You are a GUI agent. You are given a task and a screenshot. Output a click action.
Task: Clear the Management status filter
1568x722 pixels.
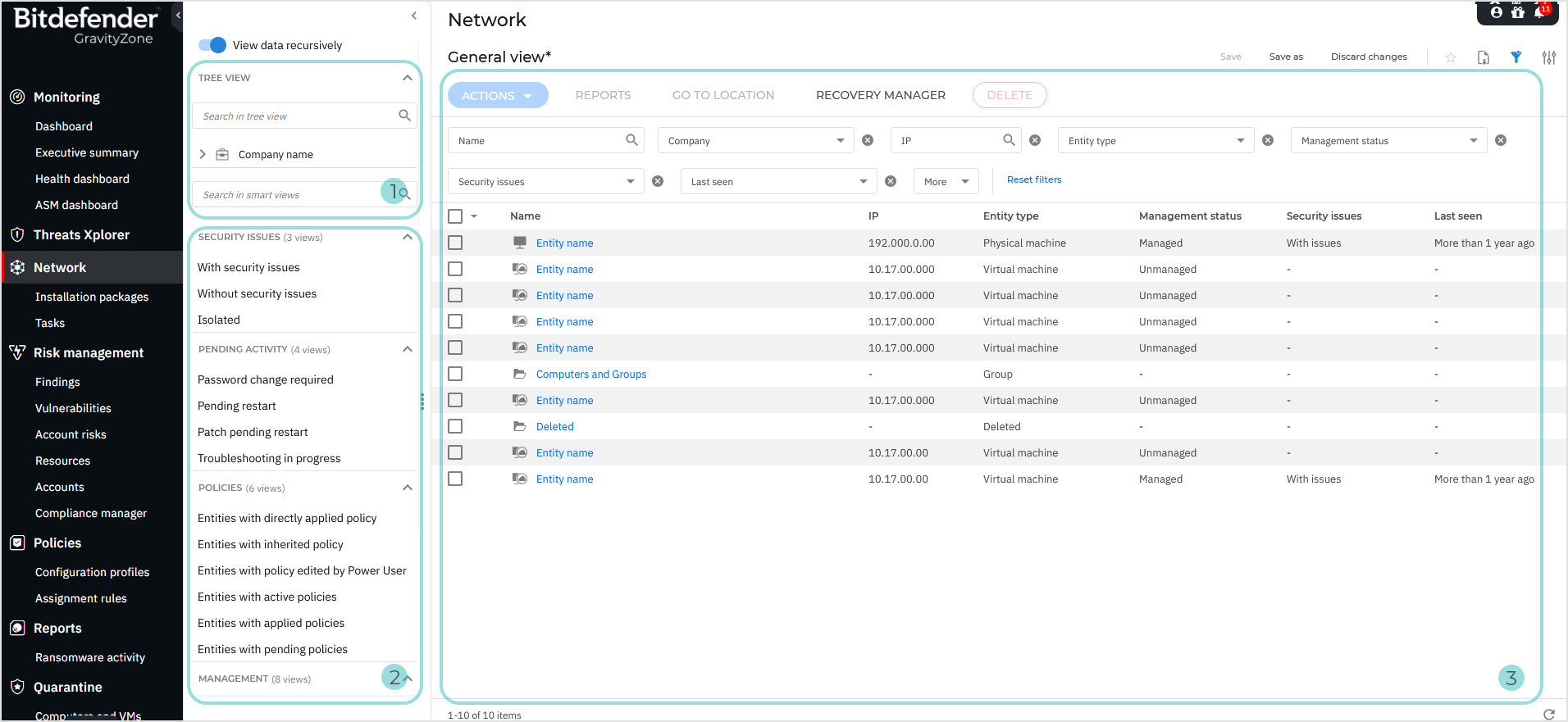point(1501,140)
